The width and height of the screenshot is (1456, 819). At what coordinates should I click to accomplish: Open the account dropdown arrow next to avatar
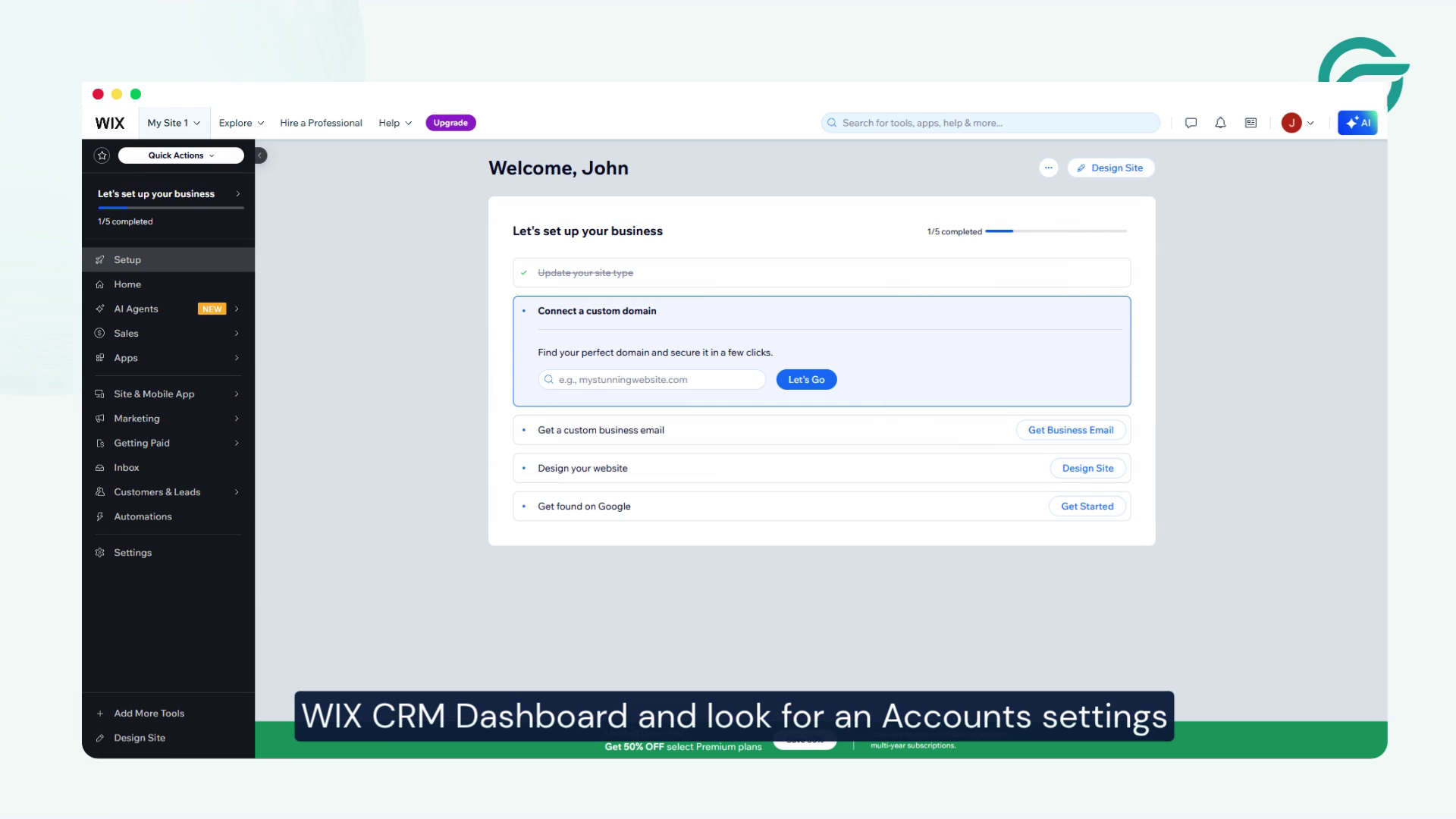1310,123
